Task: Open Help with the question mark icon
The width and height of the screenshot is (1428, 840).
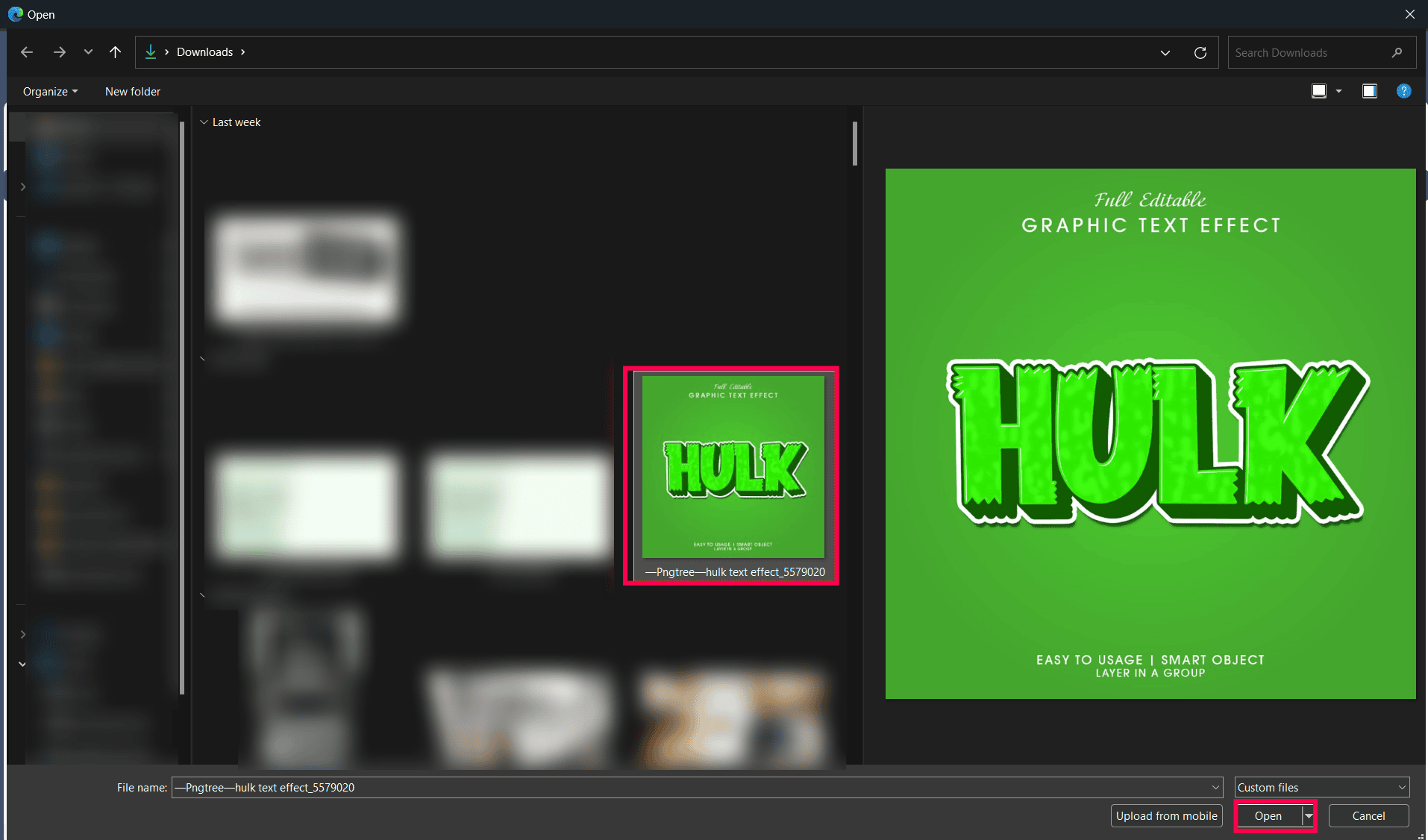Action: (1404, 91)
